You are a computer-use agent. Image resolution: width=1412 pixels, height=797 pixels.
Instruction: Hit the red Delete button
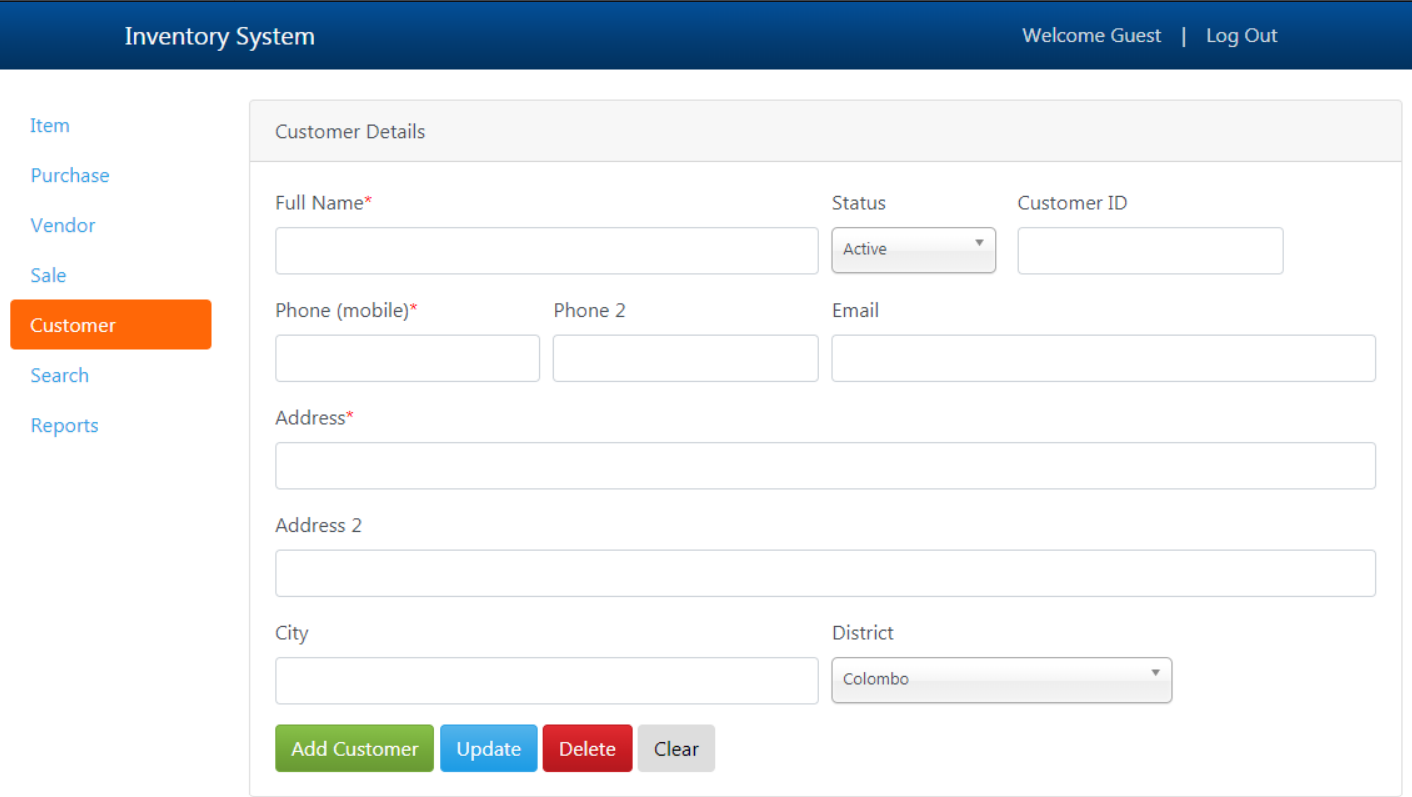(587, 749)
